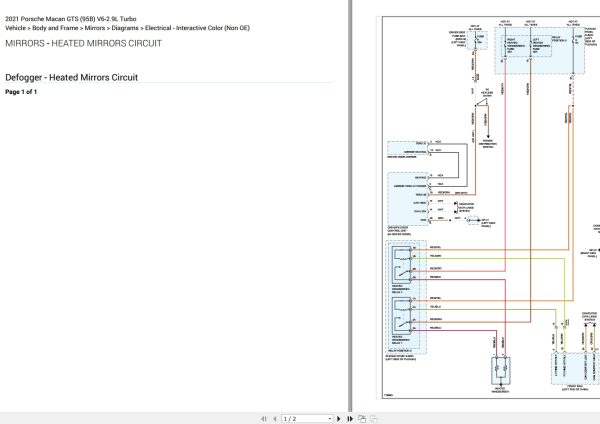The width and height of the screenshot is (600, 424).
Task: Click the 2021 Porsche Macan GTS vehicle title
Action: 71,19
